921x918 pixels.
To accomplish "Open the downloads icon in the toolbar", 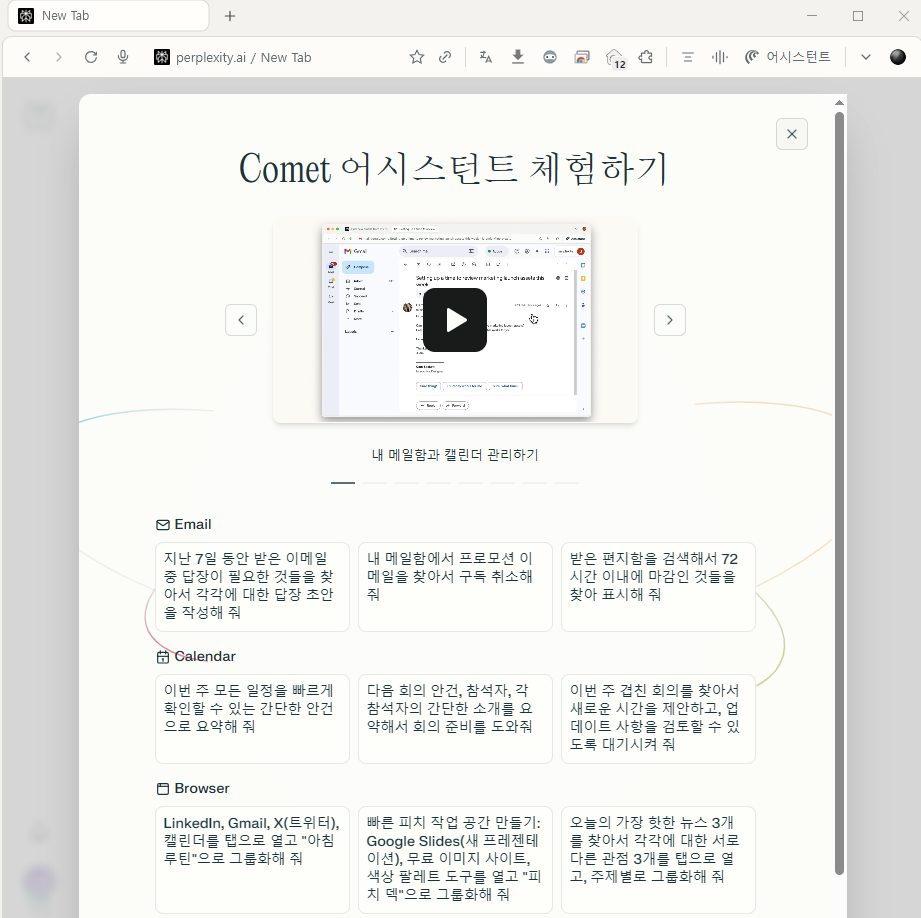I will [517, 57].
